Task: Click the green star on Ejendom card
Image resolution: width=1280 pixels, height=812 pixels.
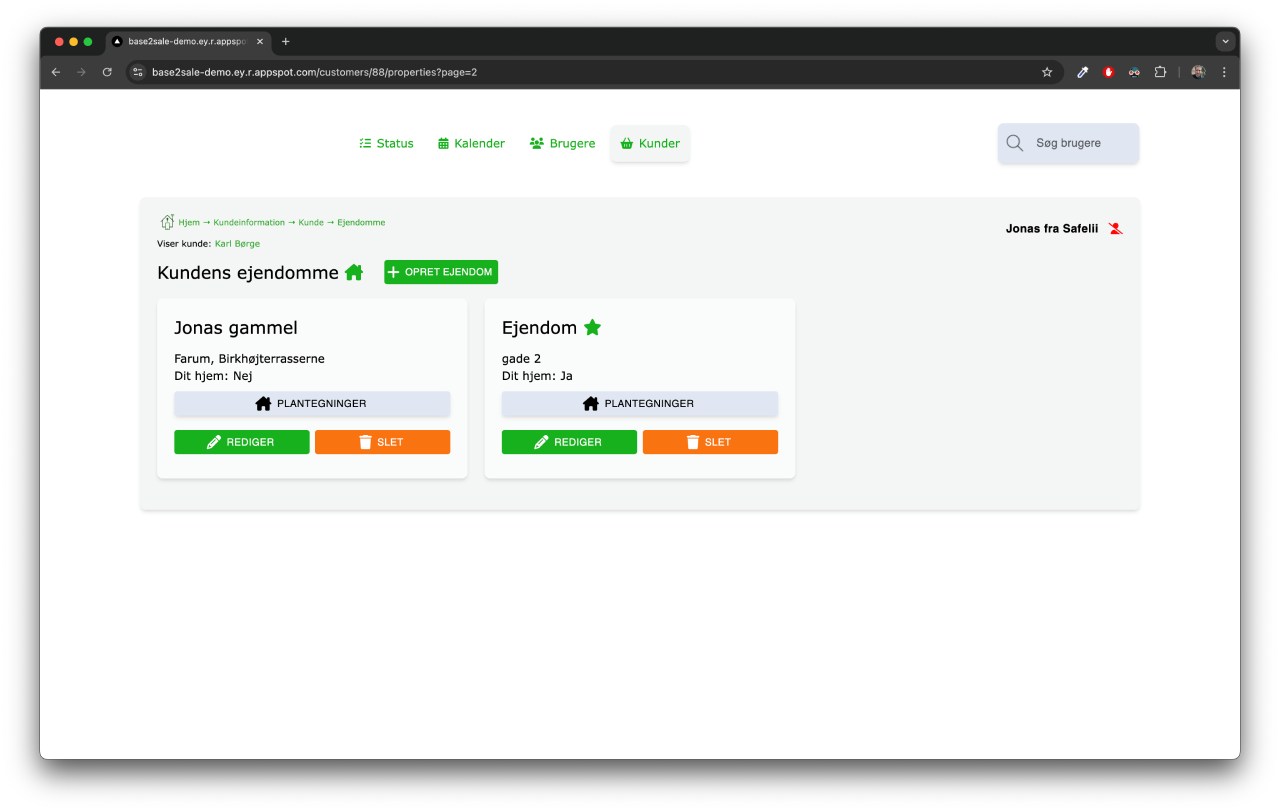Action: (x=593, y=327)
